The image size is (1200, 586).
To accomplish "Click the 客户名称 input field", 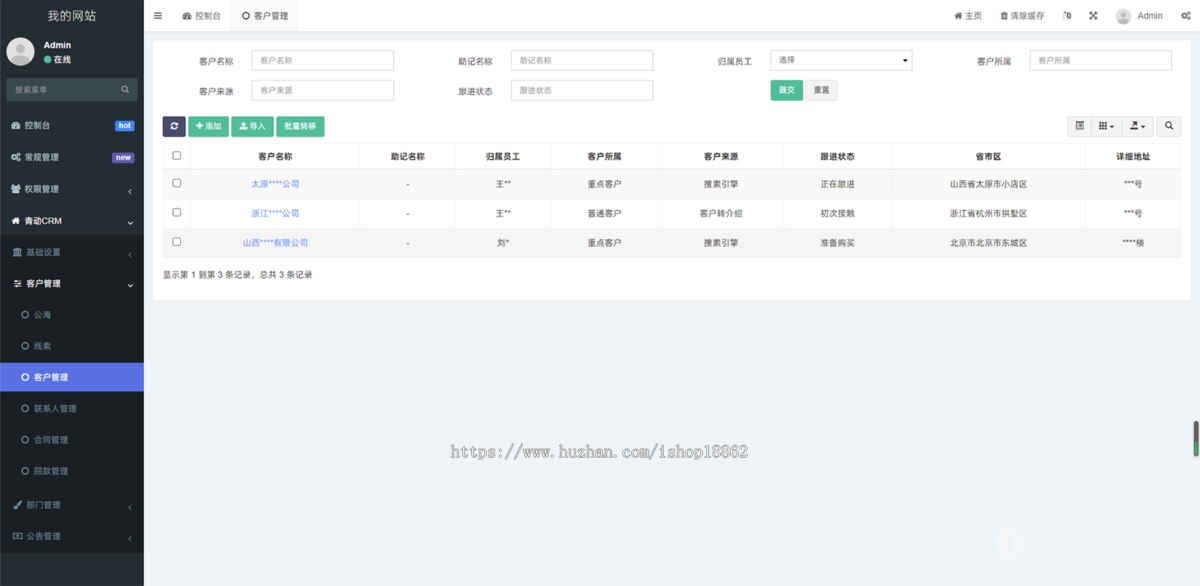I will click(x=322, y=60).
